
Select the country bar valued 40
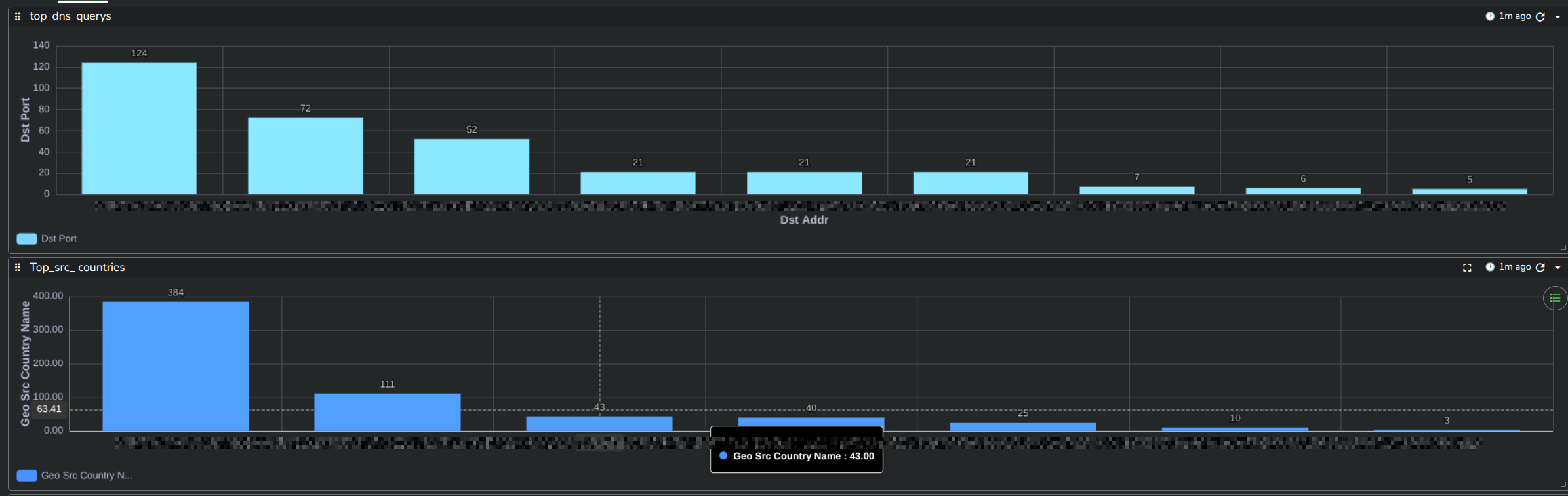811,423
